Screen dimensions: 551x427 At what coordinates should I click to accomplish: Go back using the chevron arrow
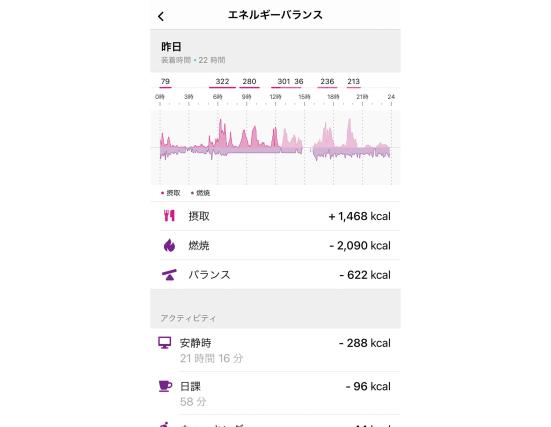click(161, 16)
